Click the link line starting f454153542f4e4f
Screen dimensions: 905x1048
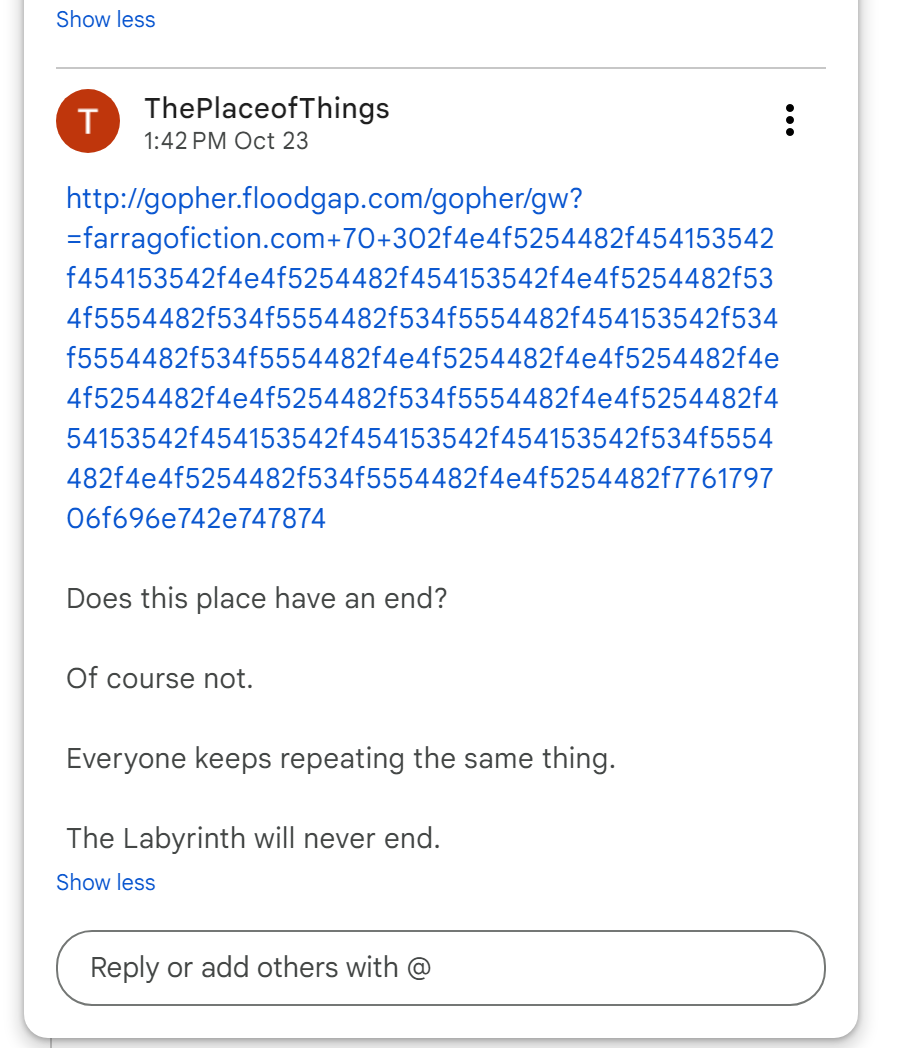420,279
